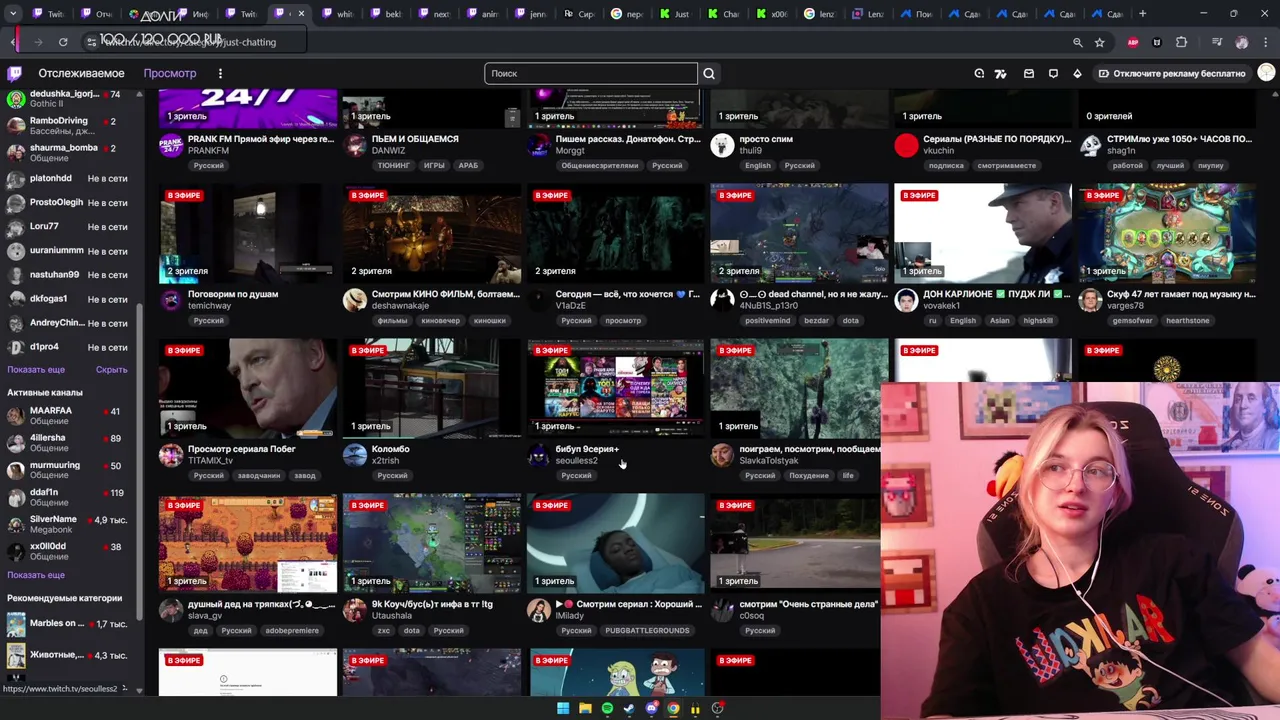
Task: Click the Поиск search field
Action: pyautogui.click(x=591, y=73)
